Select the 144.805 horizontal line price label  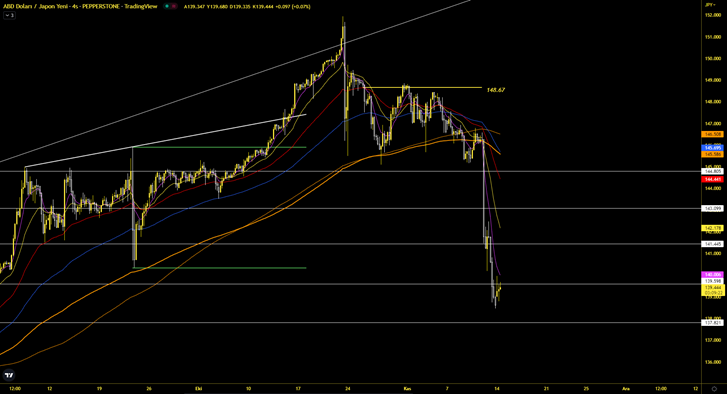(x=713, y=172)
